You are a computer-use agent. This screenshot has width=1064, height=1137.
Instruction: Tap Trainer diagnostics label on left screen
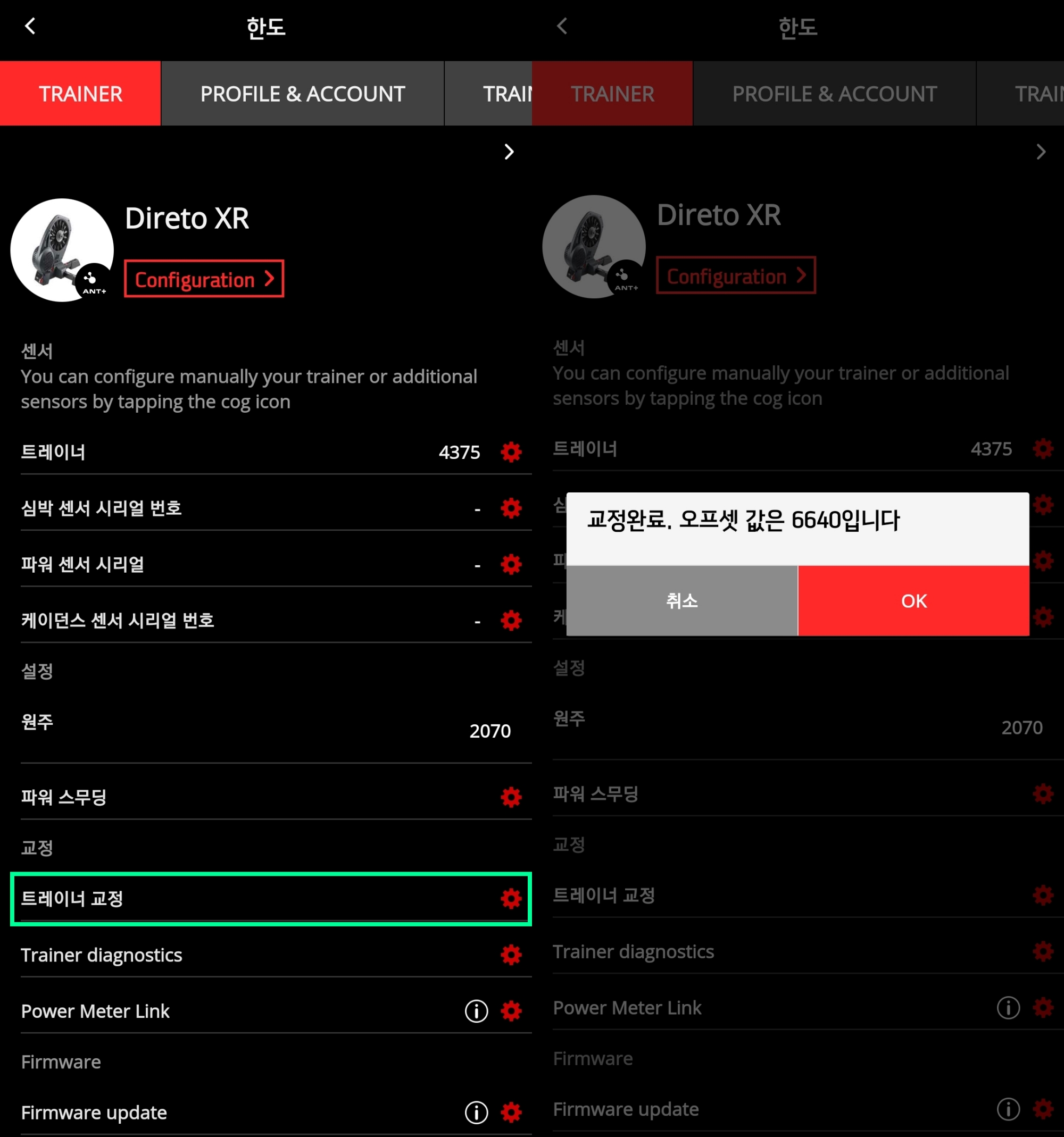click(x=101, y=955)
